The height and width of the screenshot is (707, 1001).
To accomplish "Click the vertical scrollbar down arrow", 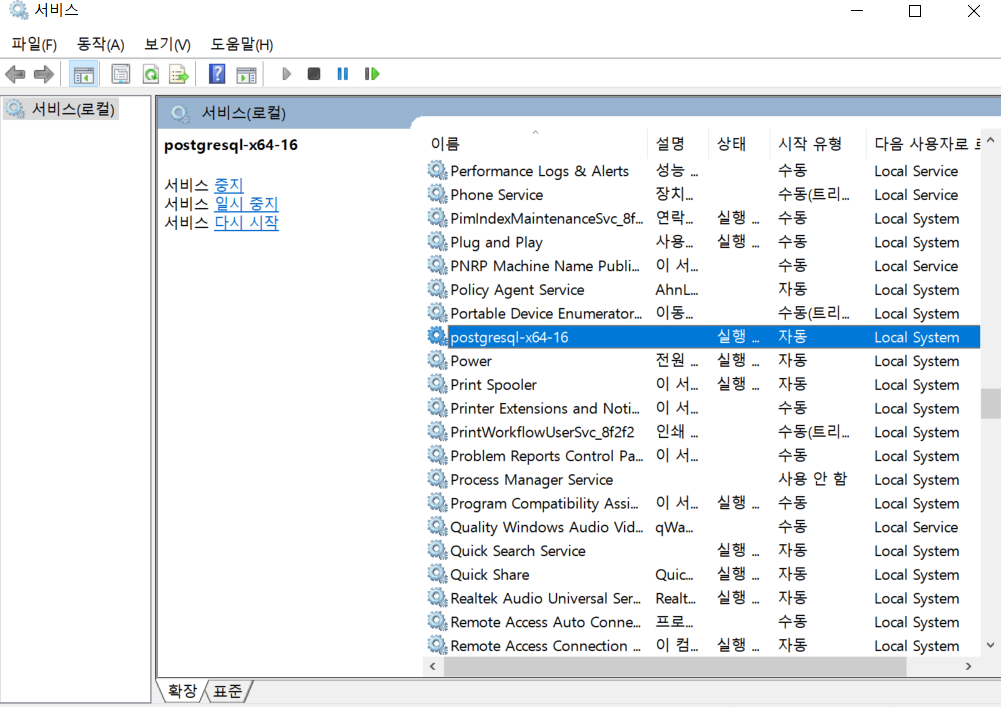I will coord(990,645).
